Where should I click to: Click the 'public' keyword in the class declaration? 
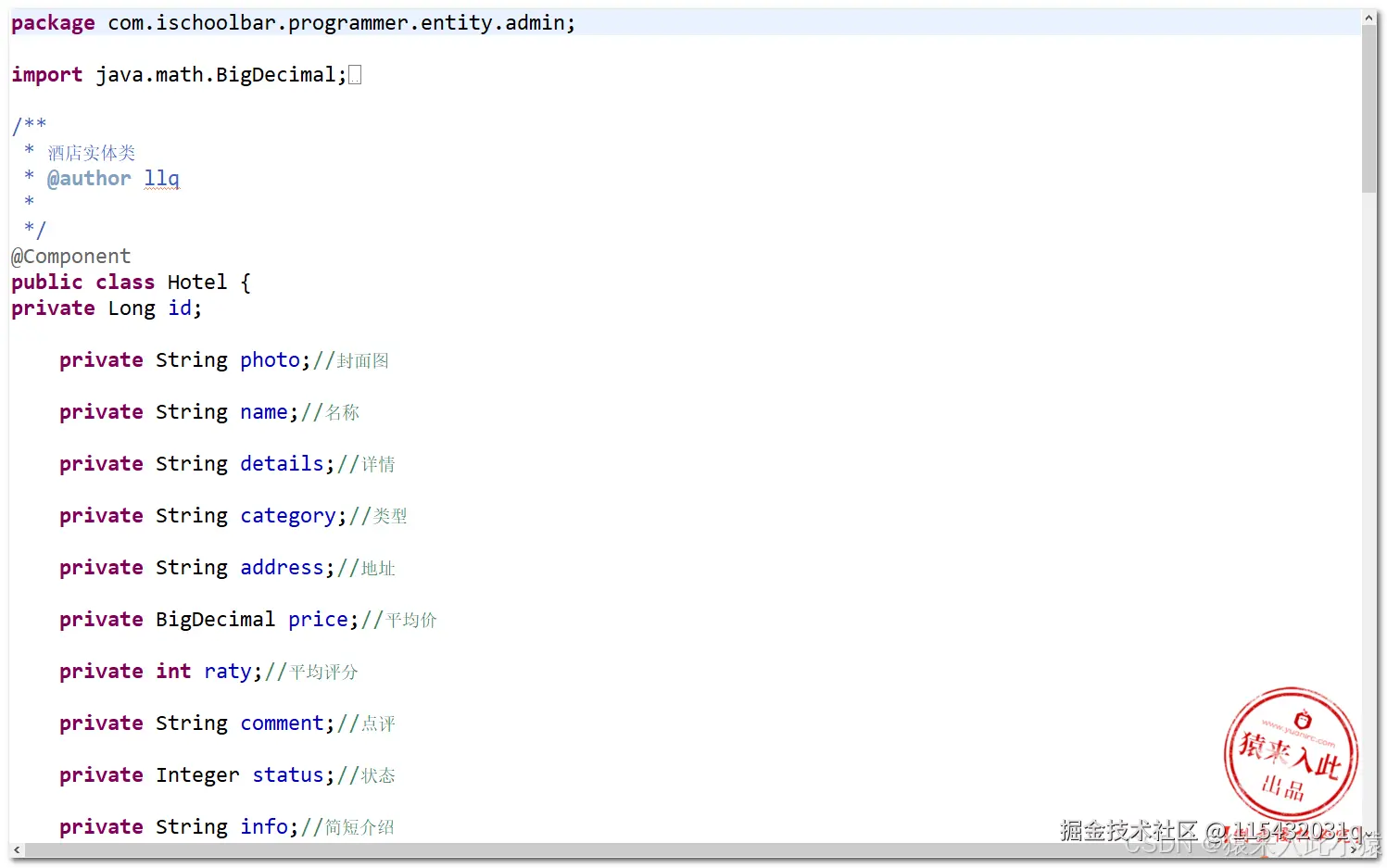[46, 283]
